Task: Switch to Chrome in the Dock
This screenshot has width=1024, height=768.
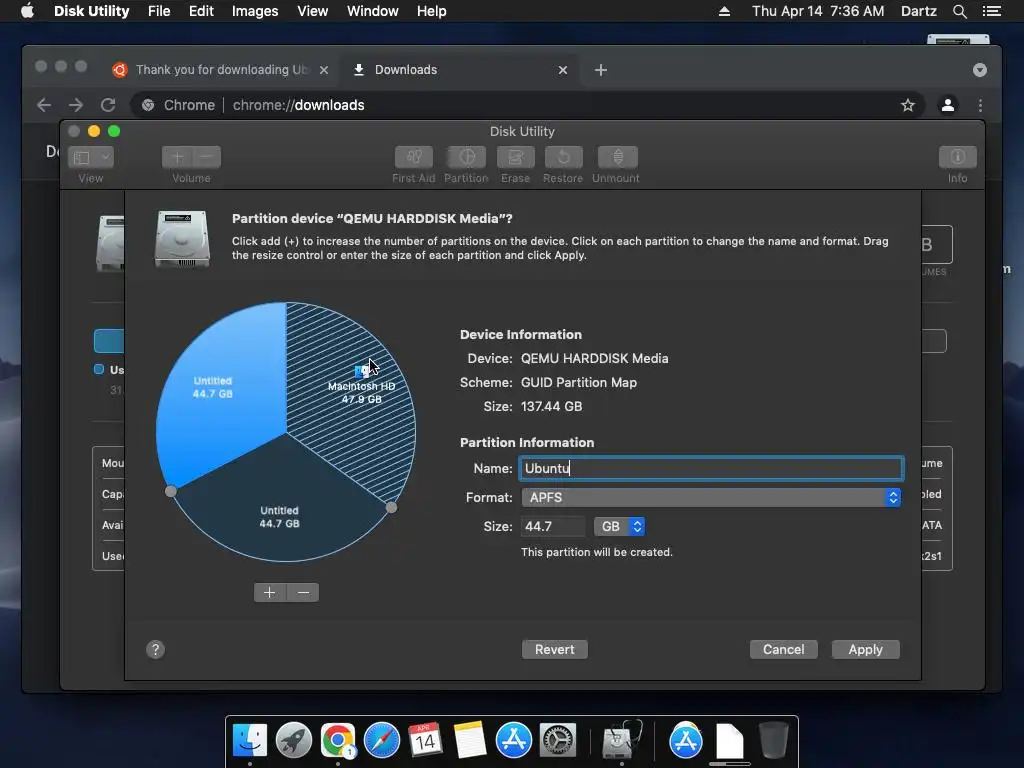Action: tap(338, 741)
